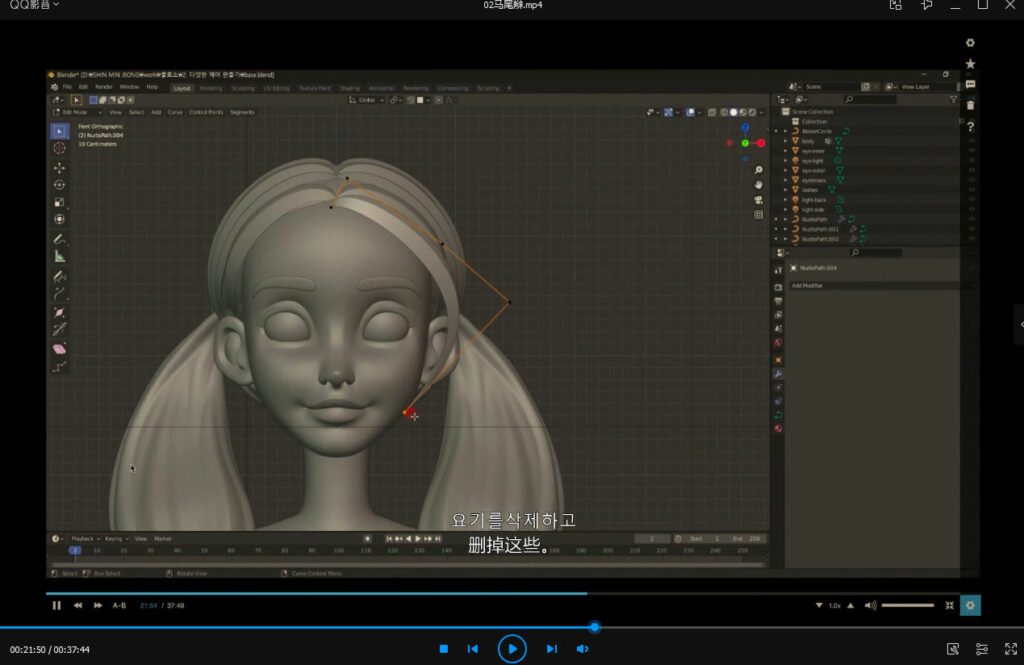Open the Tool properties tab
This screenshot has height=665, width=1024.
click(x=778, y=270)
